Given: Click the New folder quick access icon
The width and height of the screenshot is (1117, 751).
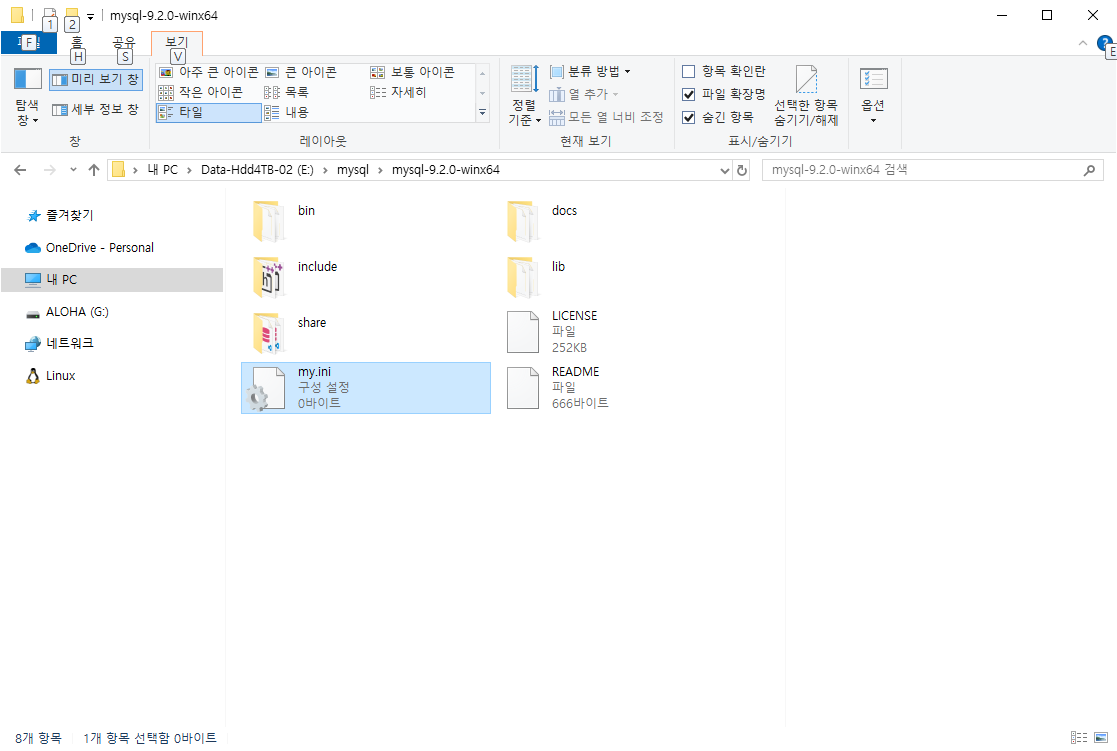Looking at the screenshot, I should 71,15.
